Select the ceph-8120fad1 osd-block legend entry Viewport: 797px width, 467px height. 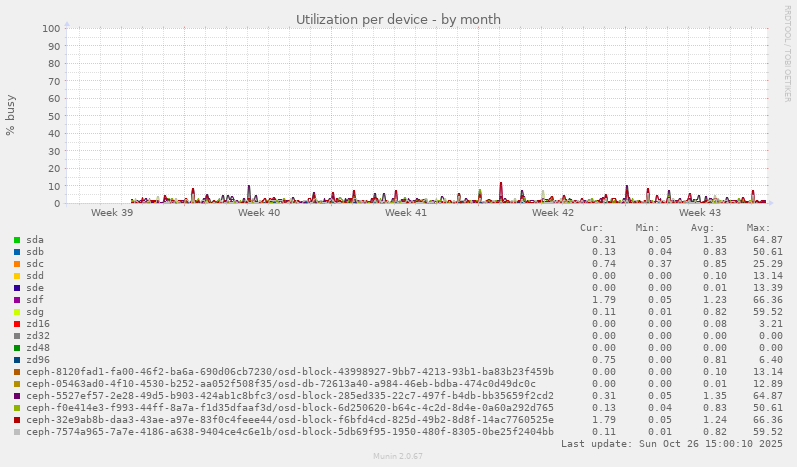coord(290,372)
